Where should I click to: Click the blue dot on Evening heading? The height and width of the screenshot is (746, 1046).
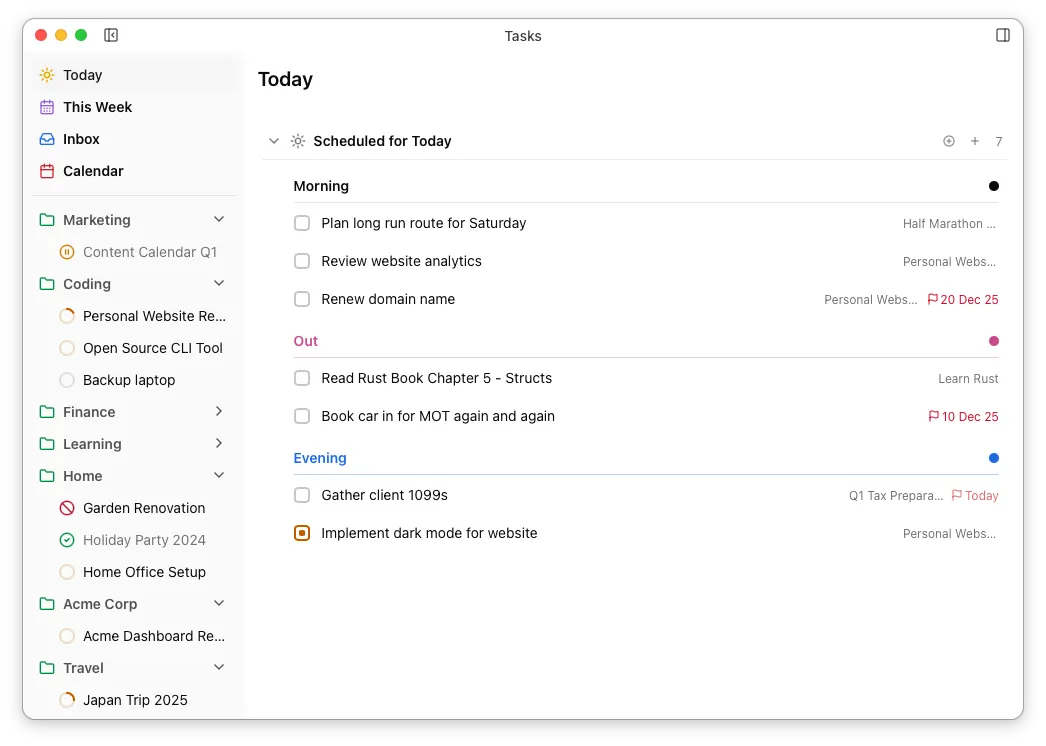(994, 458)
